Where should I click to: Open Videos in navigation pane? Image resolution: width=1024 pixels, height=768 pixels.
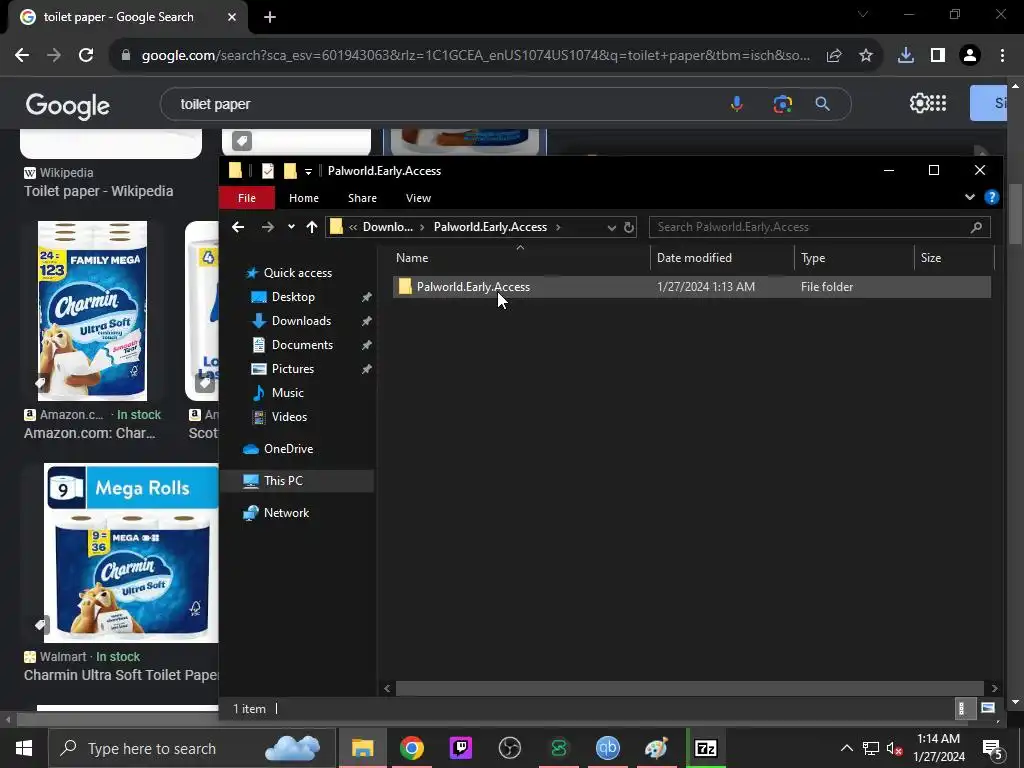click(x=289, y=417)
